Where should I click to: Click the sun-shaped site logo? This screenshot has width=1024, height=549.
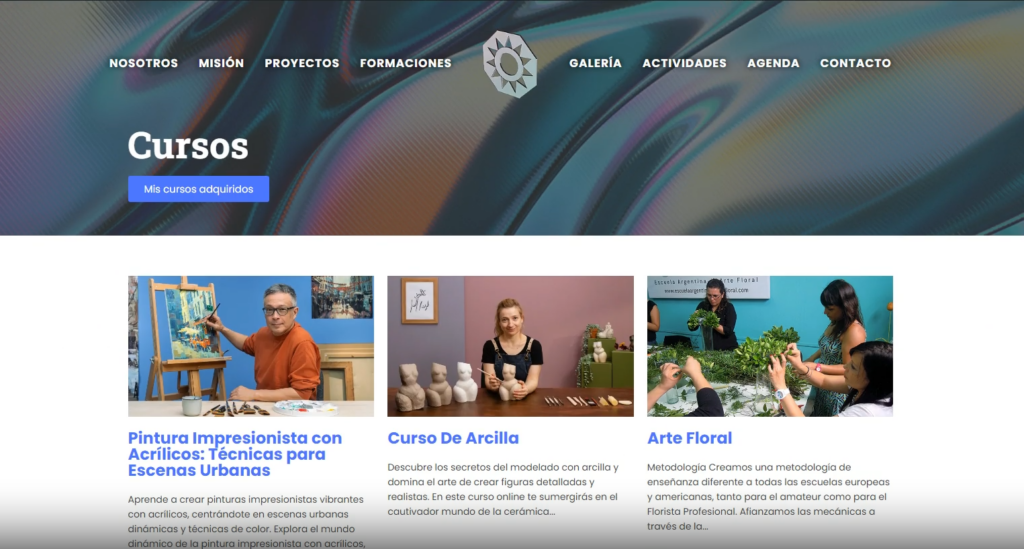[510, 64]
